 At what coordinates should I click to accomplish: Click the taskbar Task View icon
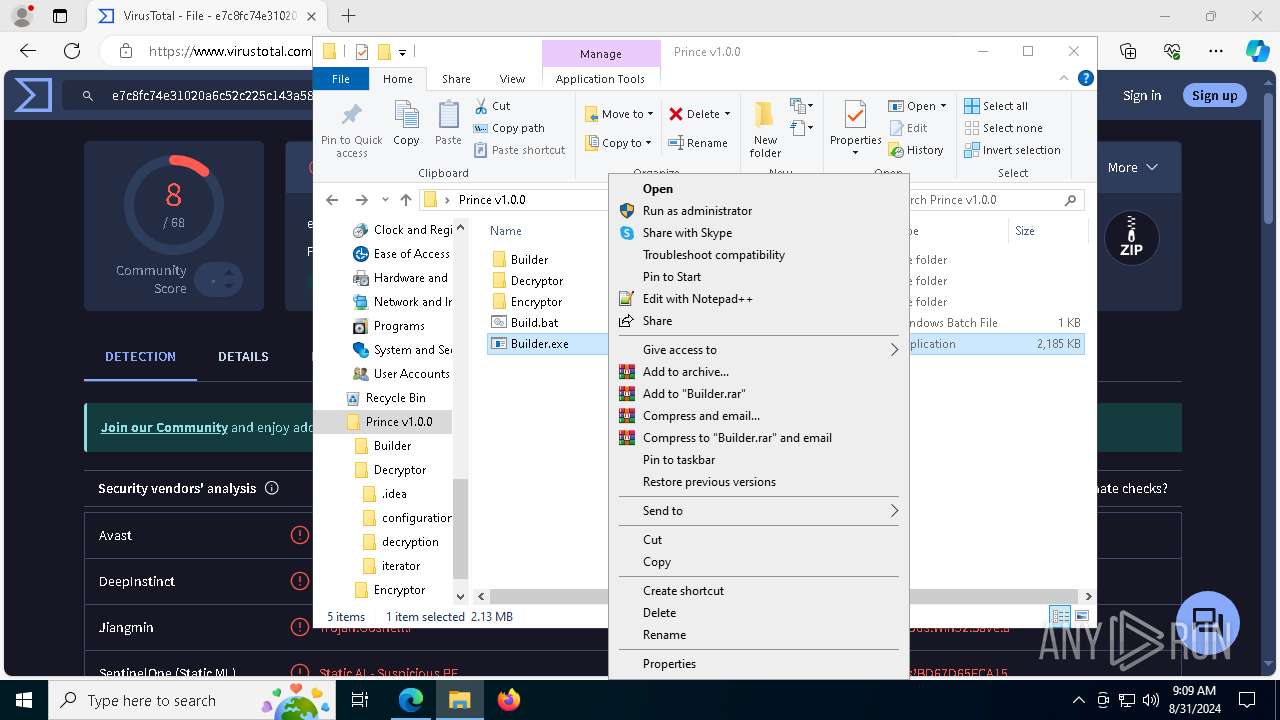360,700
